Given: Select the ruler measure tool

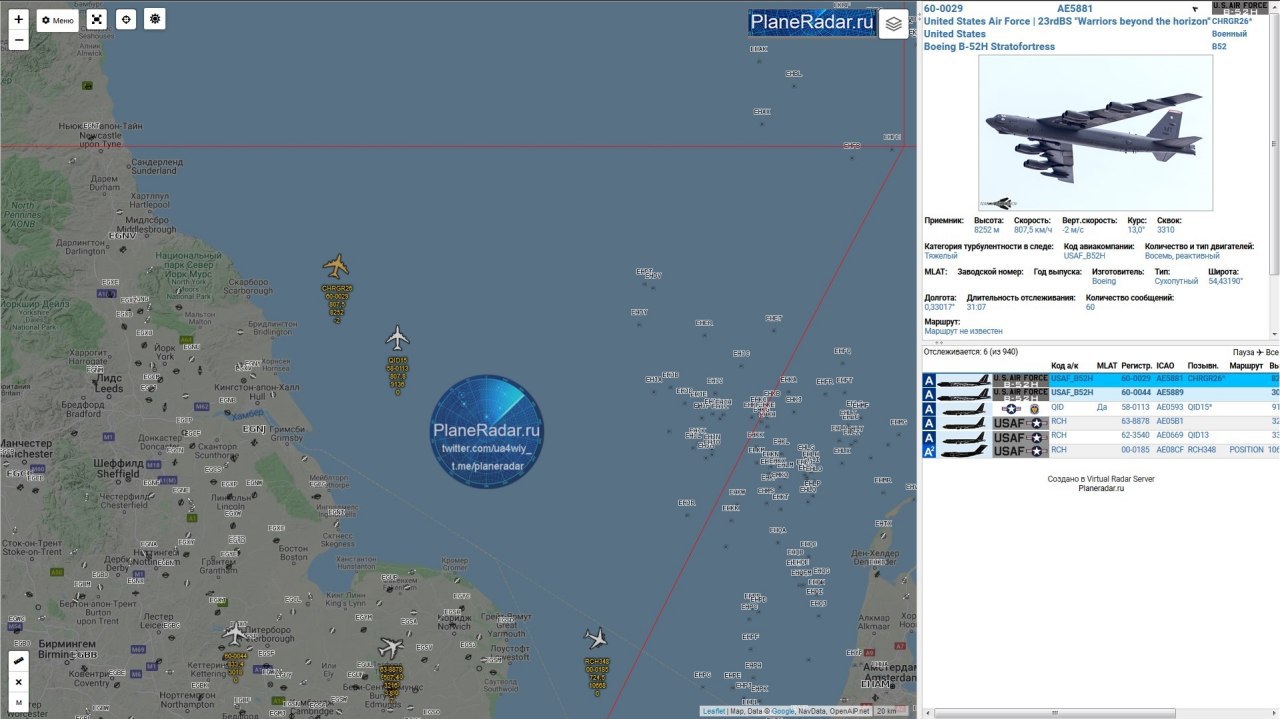Looking at the screenshot, I should 19,661.
